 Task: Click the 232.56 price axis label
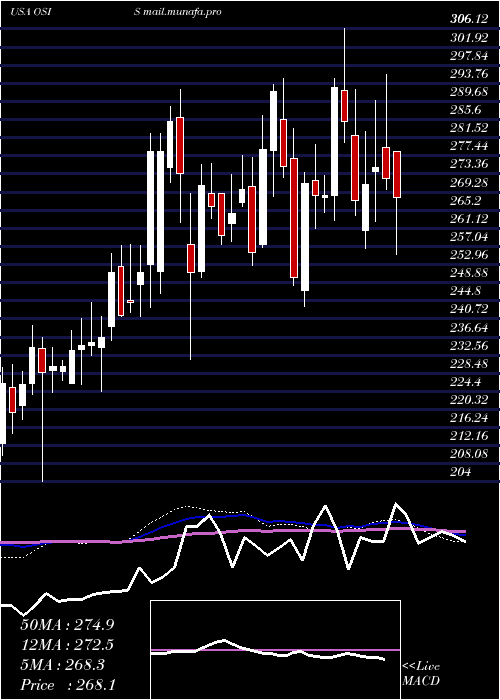(x=469, y=346)
